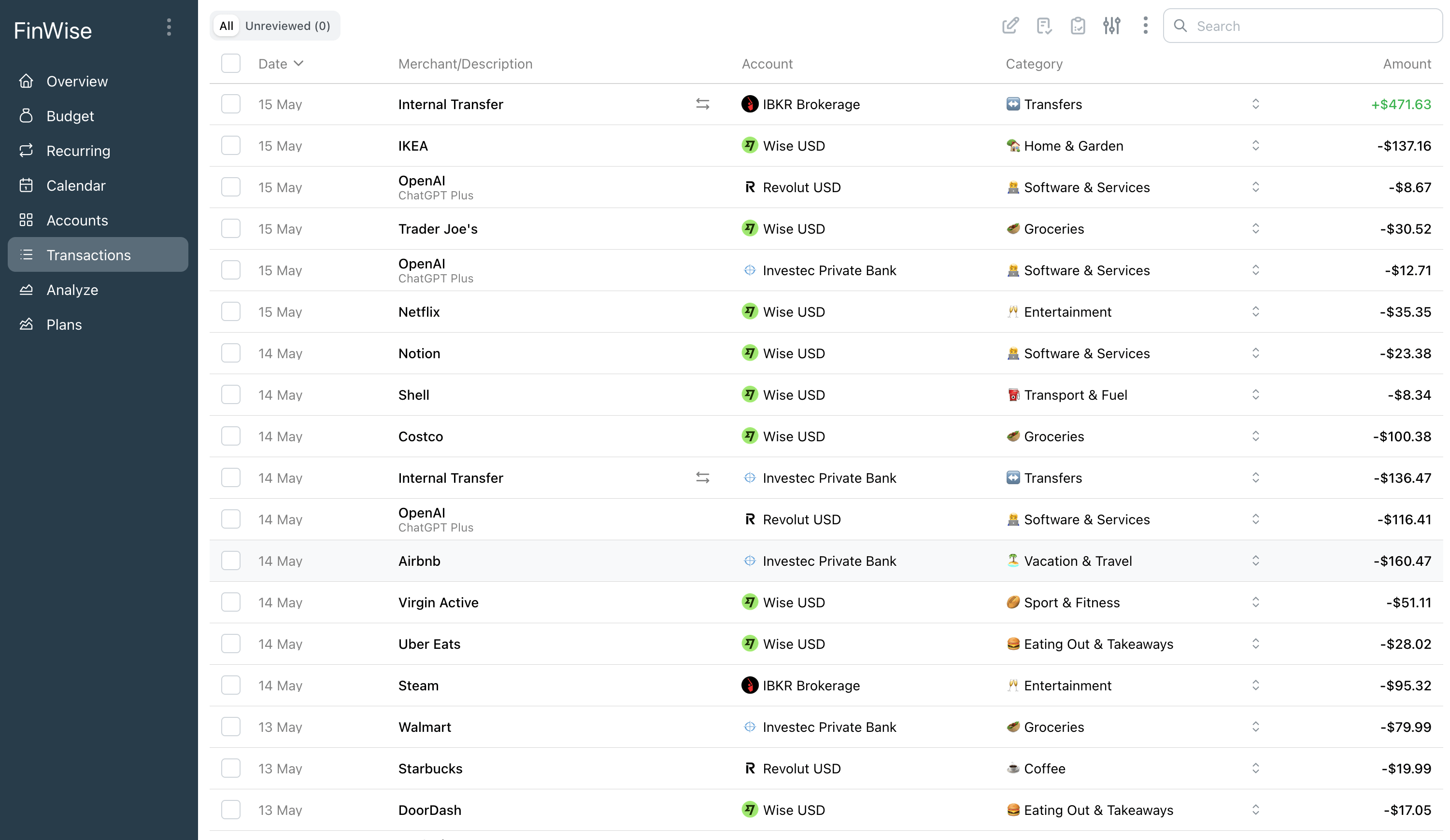Open the Budget page
This screenshot has width=1450, height=840.
click(98, 115)
